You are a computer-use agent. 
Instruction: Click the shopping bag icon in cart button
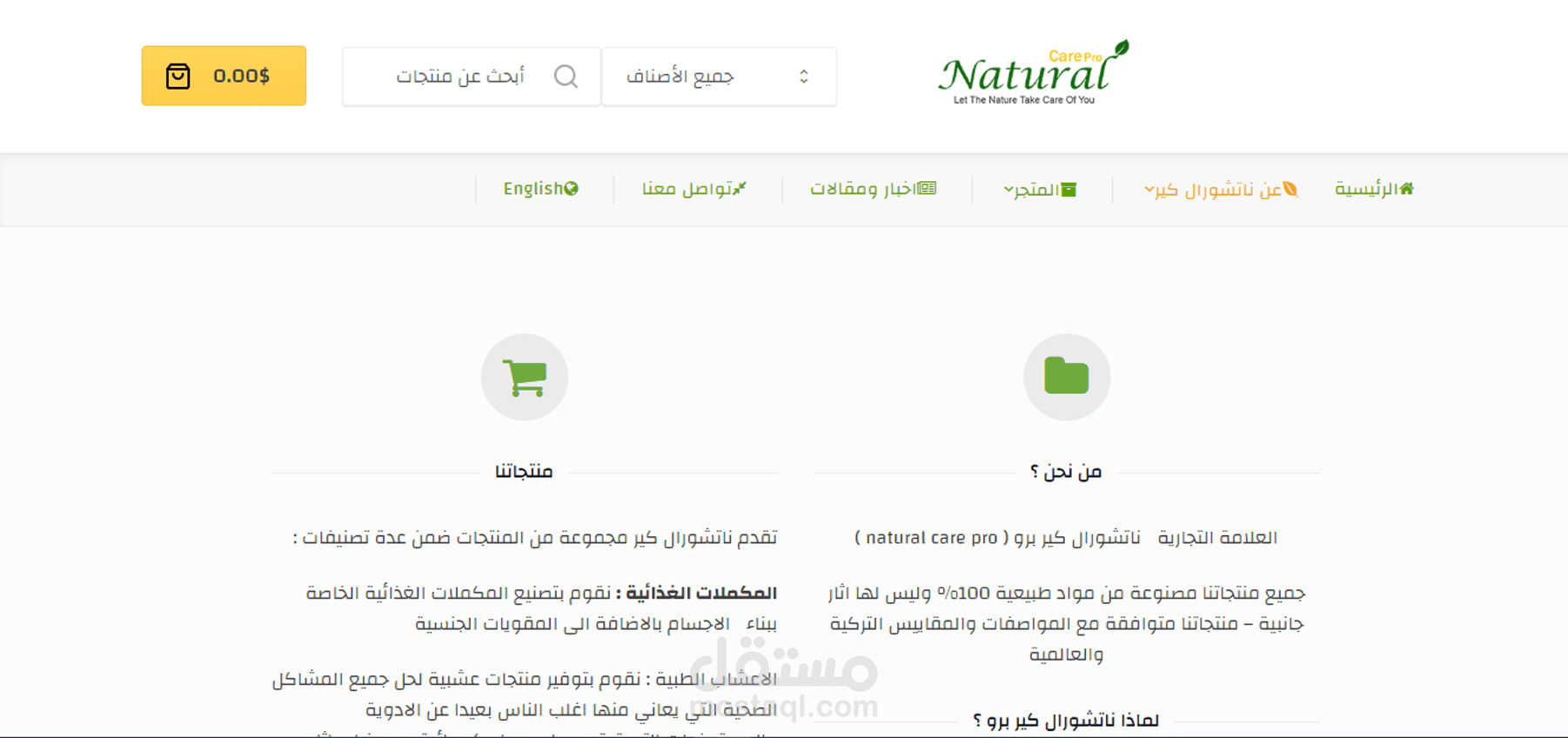coord(178,76)
